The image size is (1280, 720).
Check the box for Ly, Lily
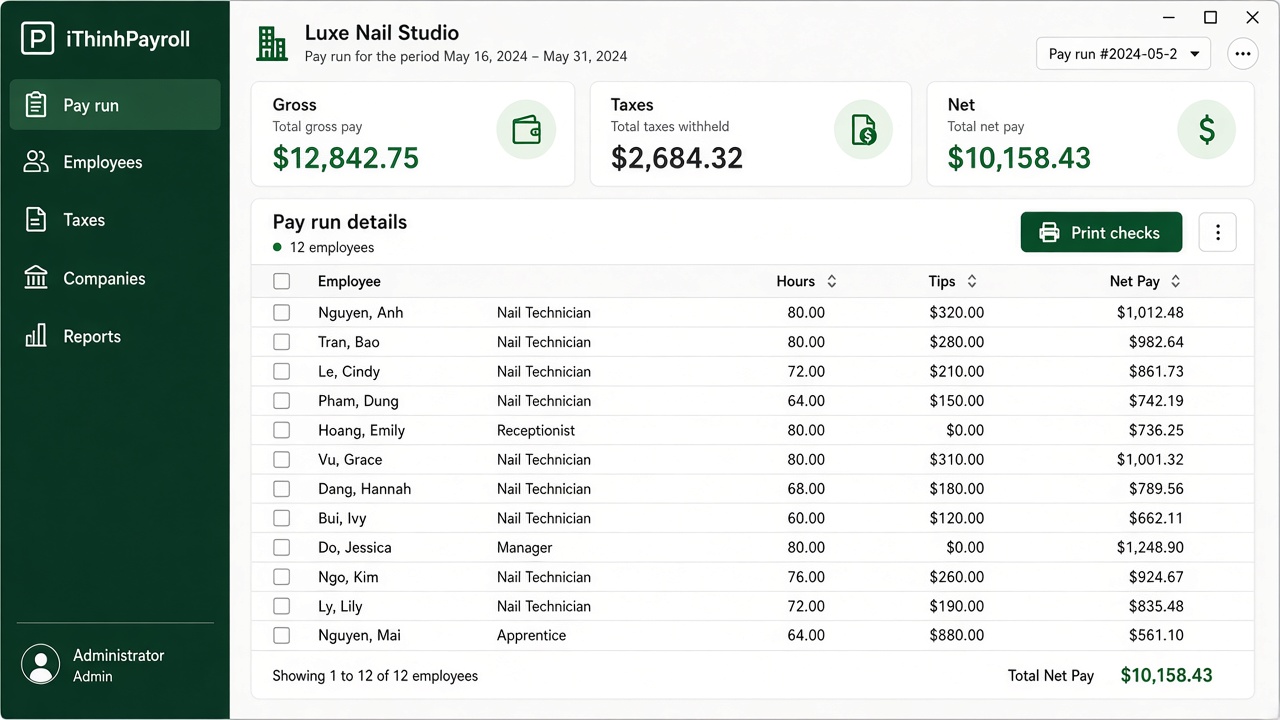[x=282, y=606]
